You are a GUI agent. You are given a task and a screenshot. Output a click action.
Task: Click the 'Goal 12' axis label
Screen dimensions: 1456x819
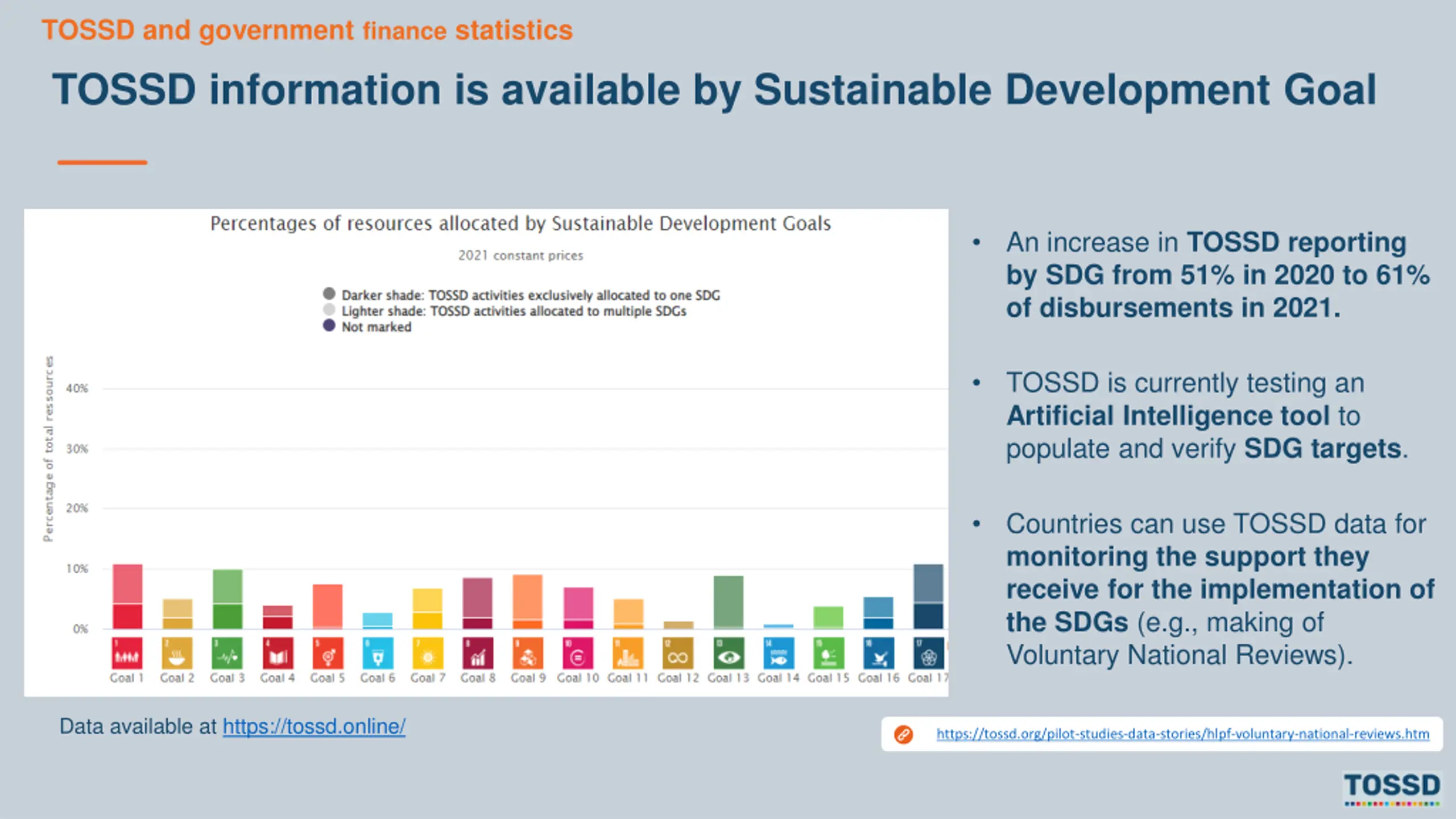click(x=678, y=678)
